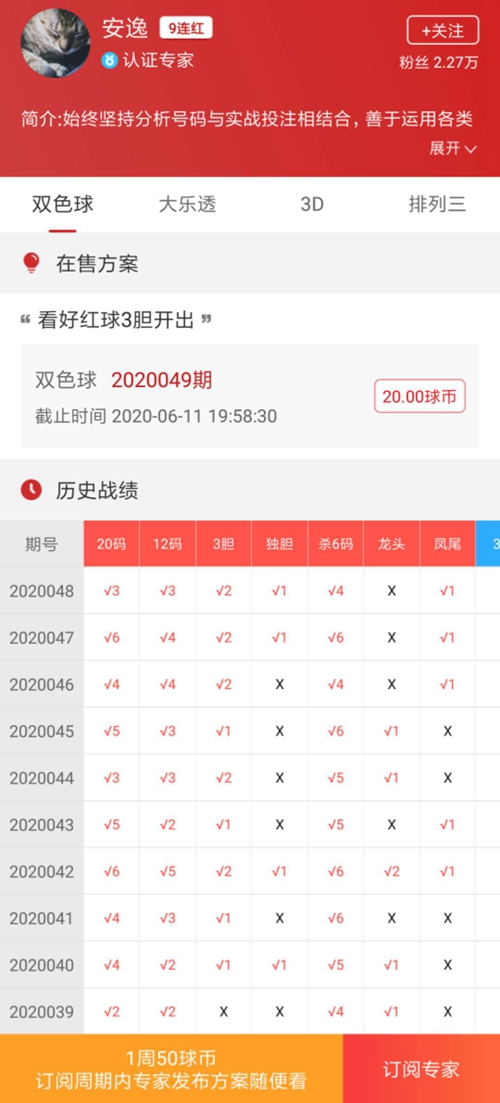Tap the partially visible blue column header

[488, 544]
